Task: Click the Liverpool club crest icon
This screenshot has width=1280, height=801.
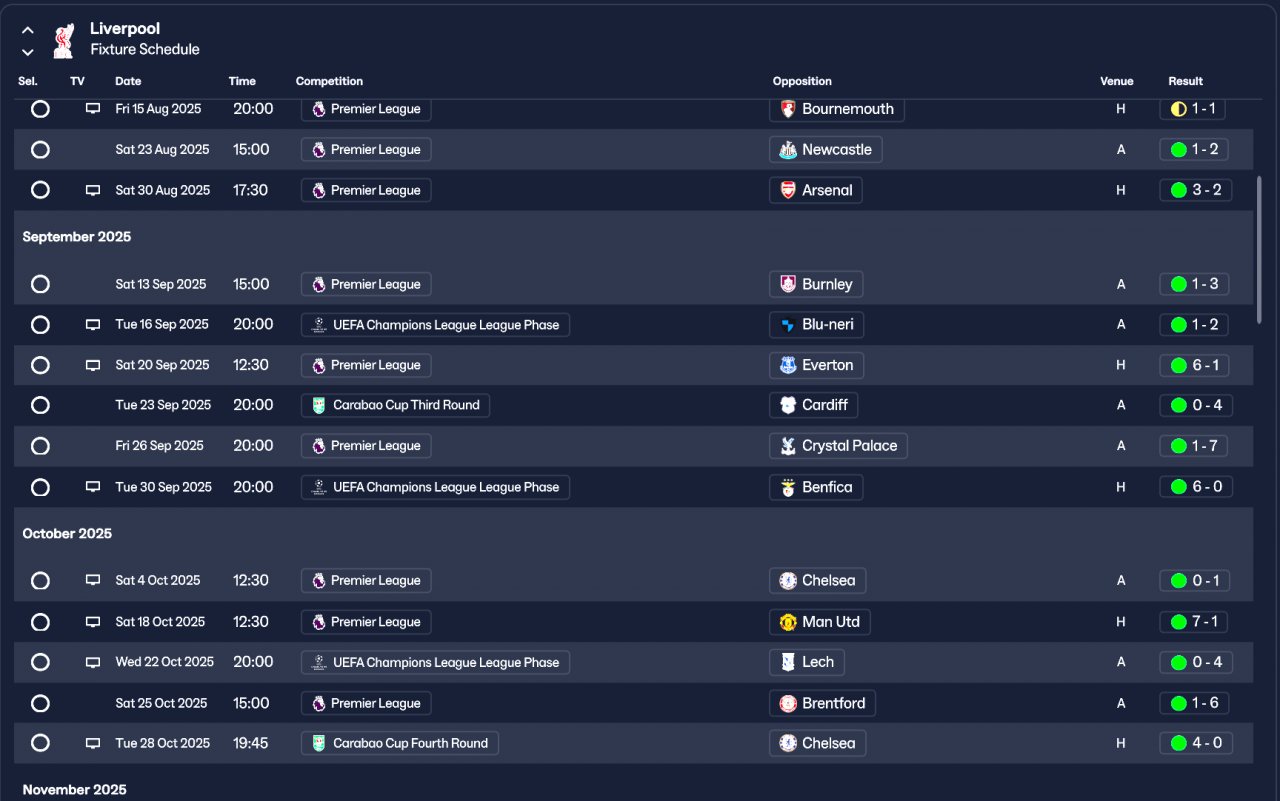Action: coord(63,40)
